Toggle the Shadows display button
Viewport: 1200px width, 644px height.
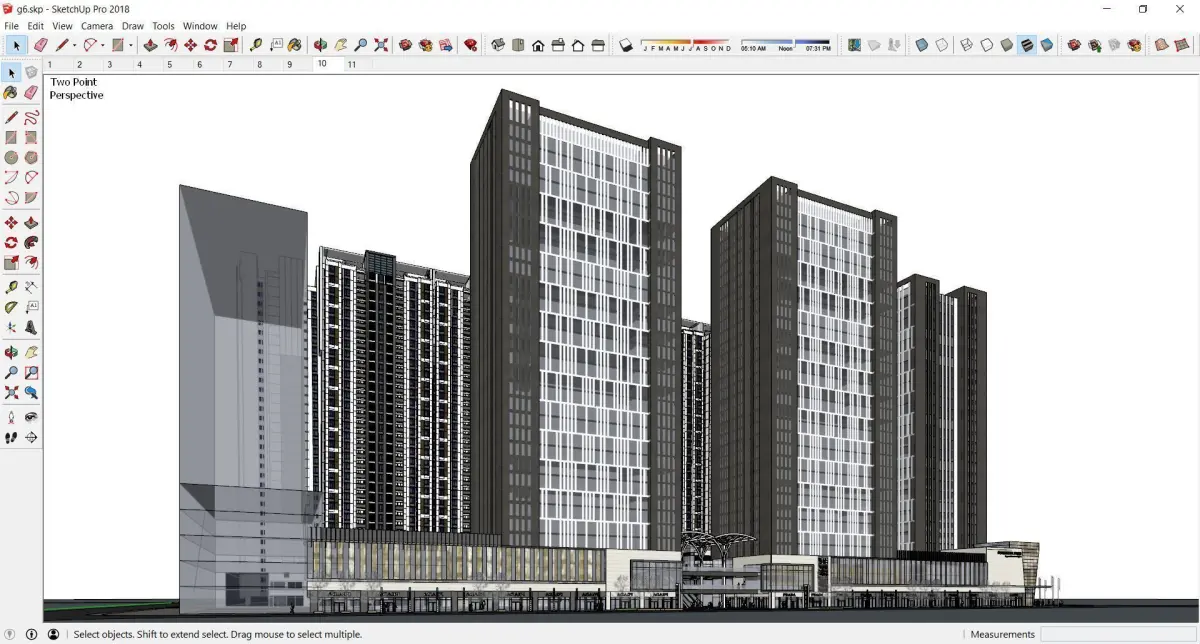pyautogui.click(x=626, y=45)
